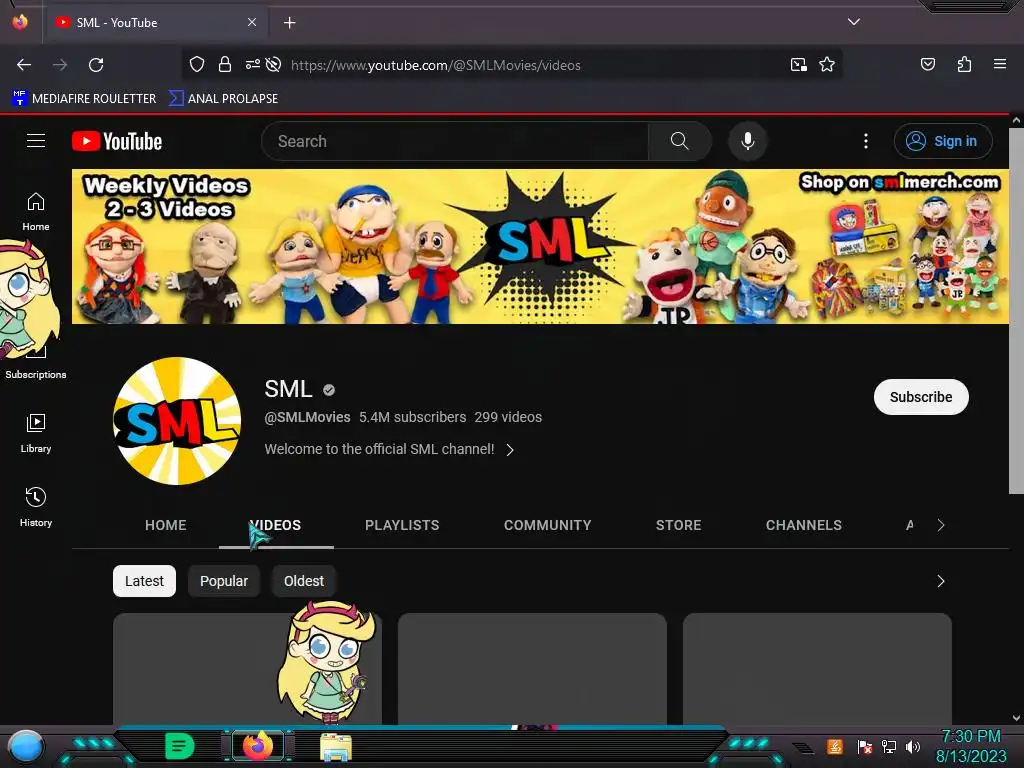Click the address bar URL
This screenshot has height=768, width=1024.
click(x=436, y=65)
